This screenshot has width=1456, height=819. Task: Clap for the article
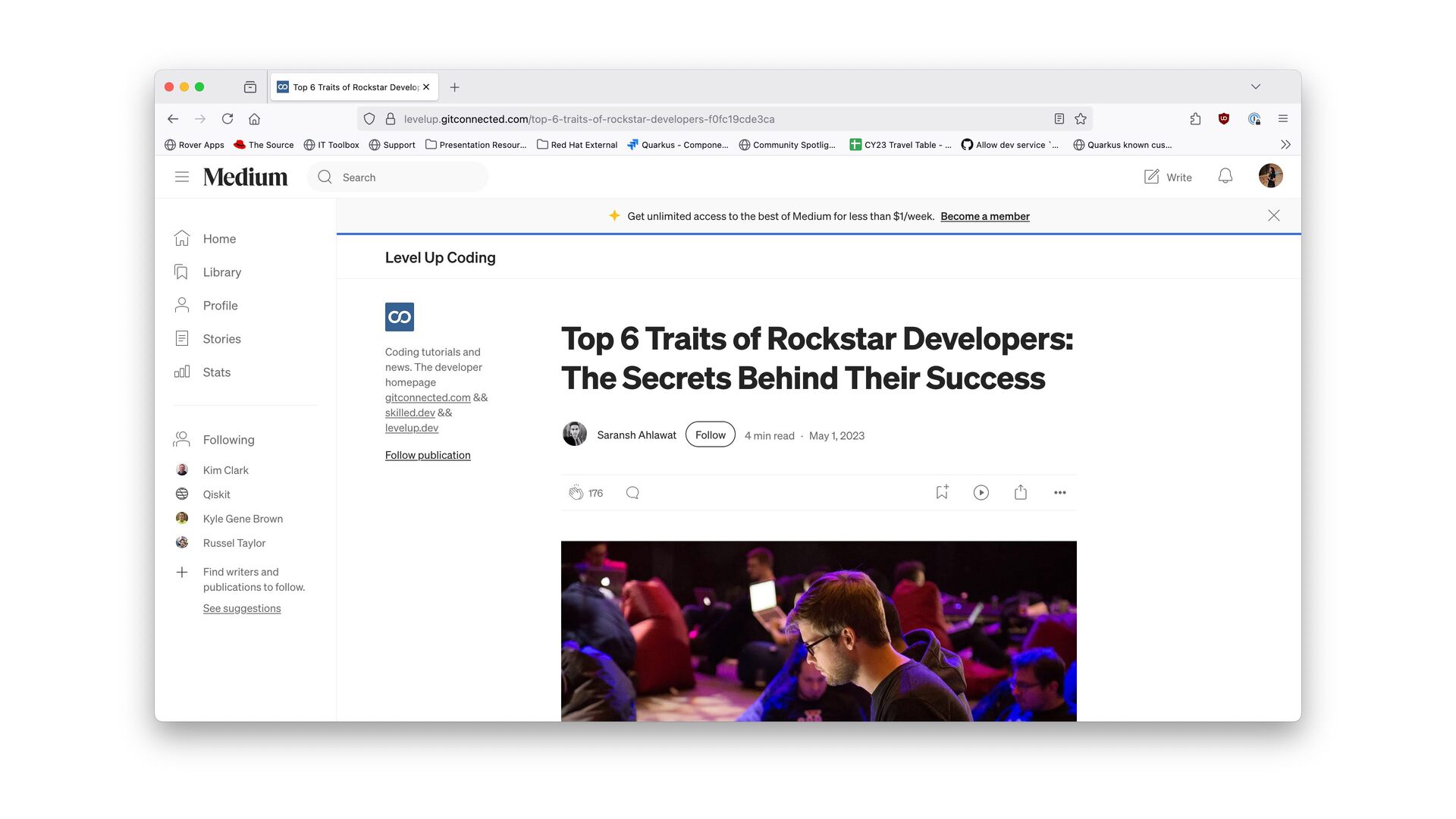tap(576, 493)
